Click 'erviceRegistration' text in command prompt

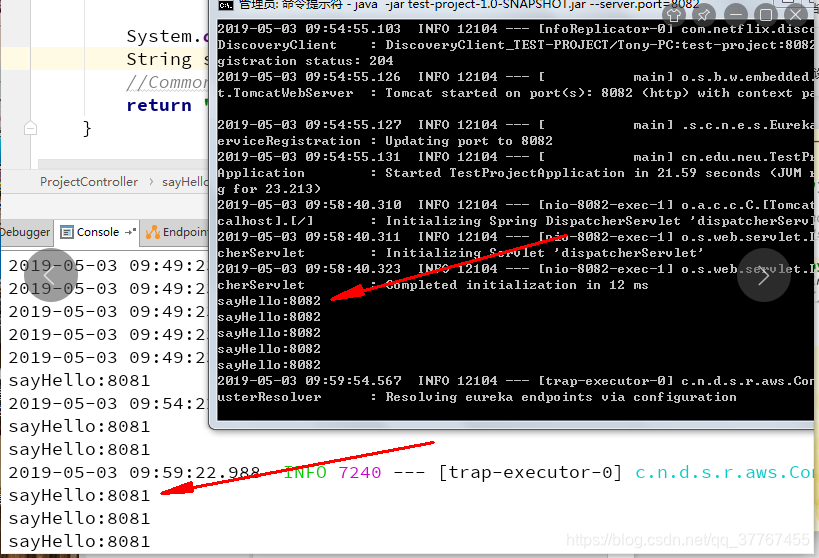(289, 141)
